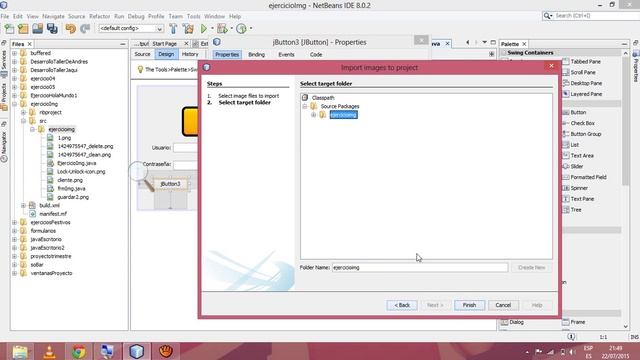Click the New Project toolbar icon
This screenshot has width=640, height=360.
pos(23,29)
